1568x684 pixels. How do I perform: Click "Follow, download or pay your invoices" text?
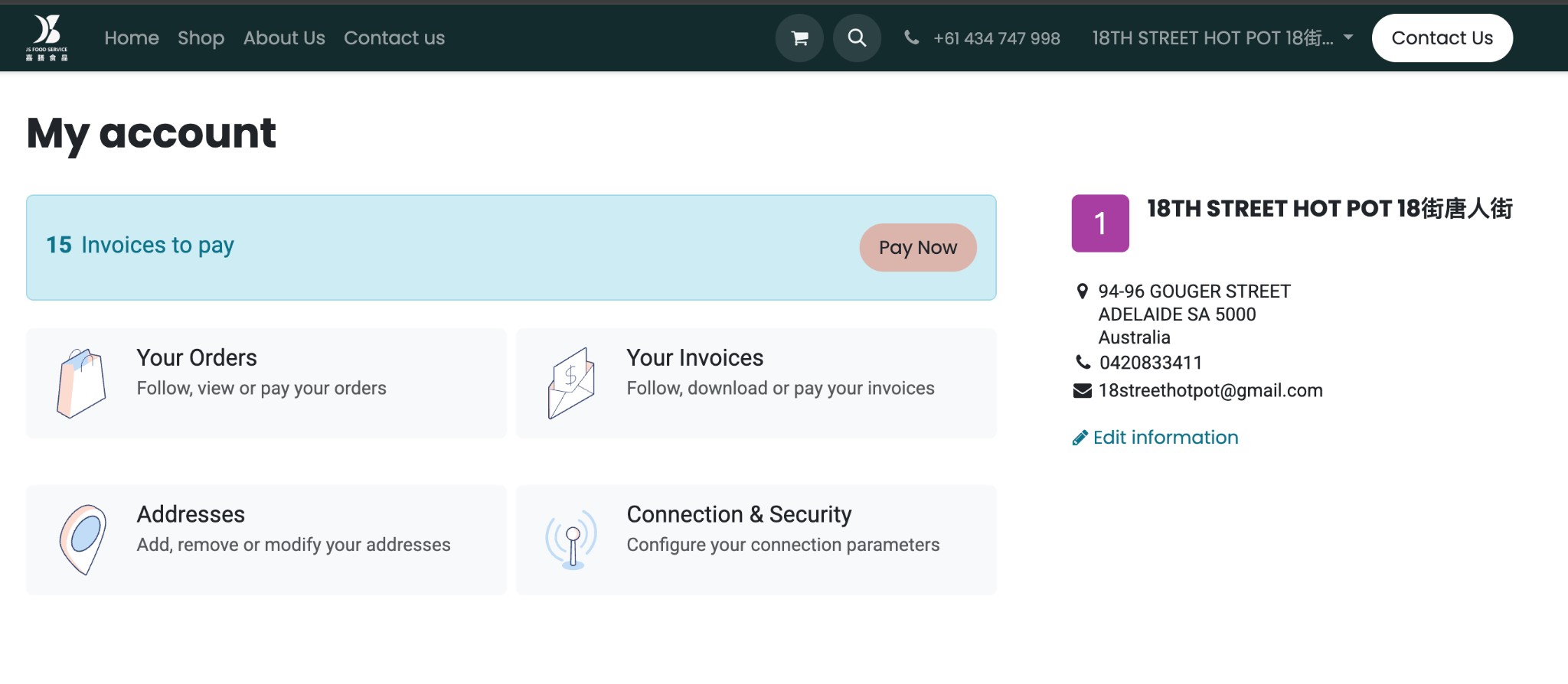coord(780,389)
